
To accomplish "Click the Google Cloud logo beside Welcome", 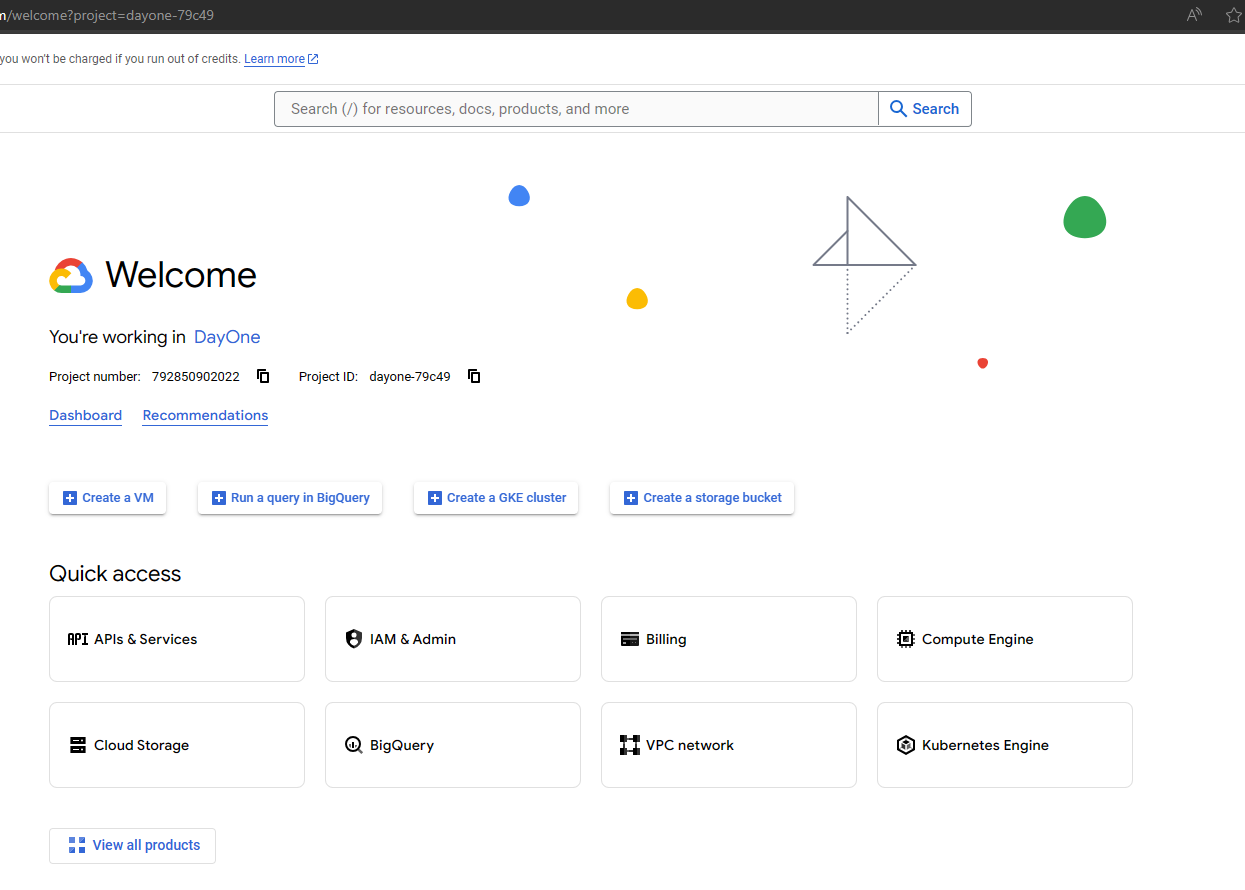I will [71, 276].
